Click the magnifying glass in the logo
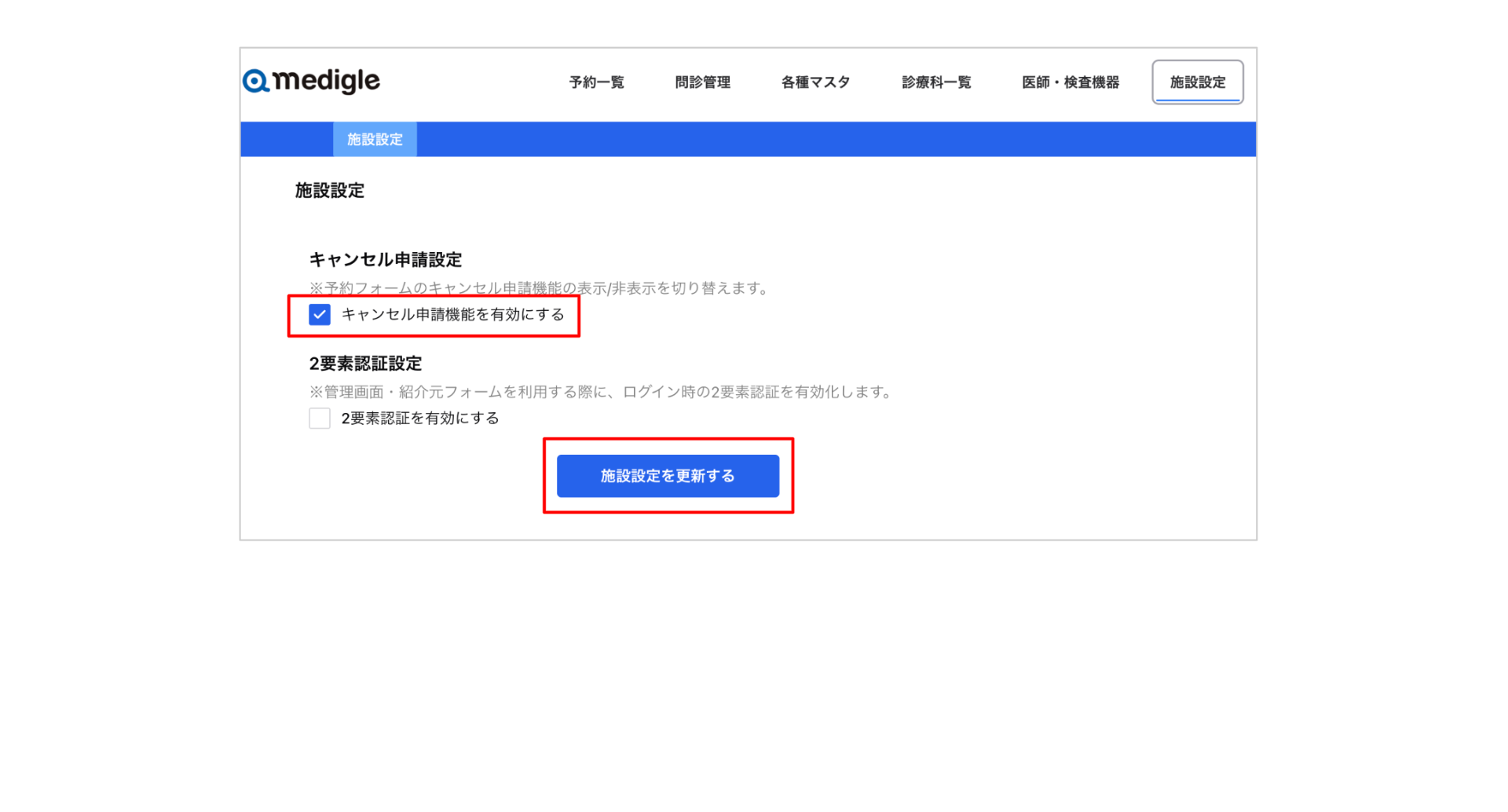The image size is (1508, 812). click(x=256, y=81)
